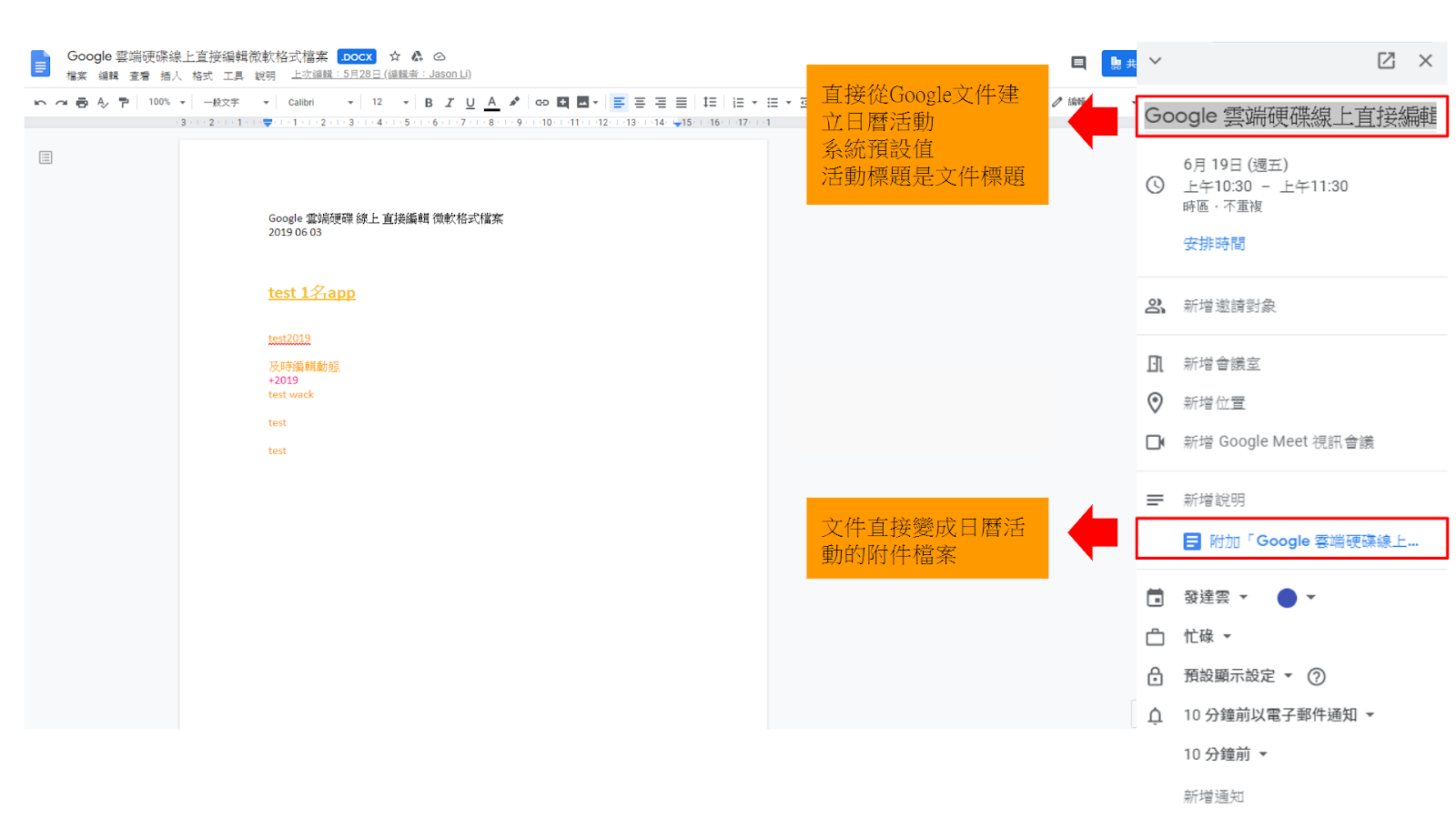Open Calibri font dropdown
Screen dimensions: 1456x819
coord(320,103)
